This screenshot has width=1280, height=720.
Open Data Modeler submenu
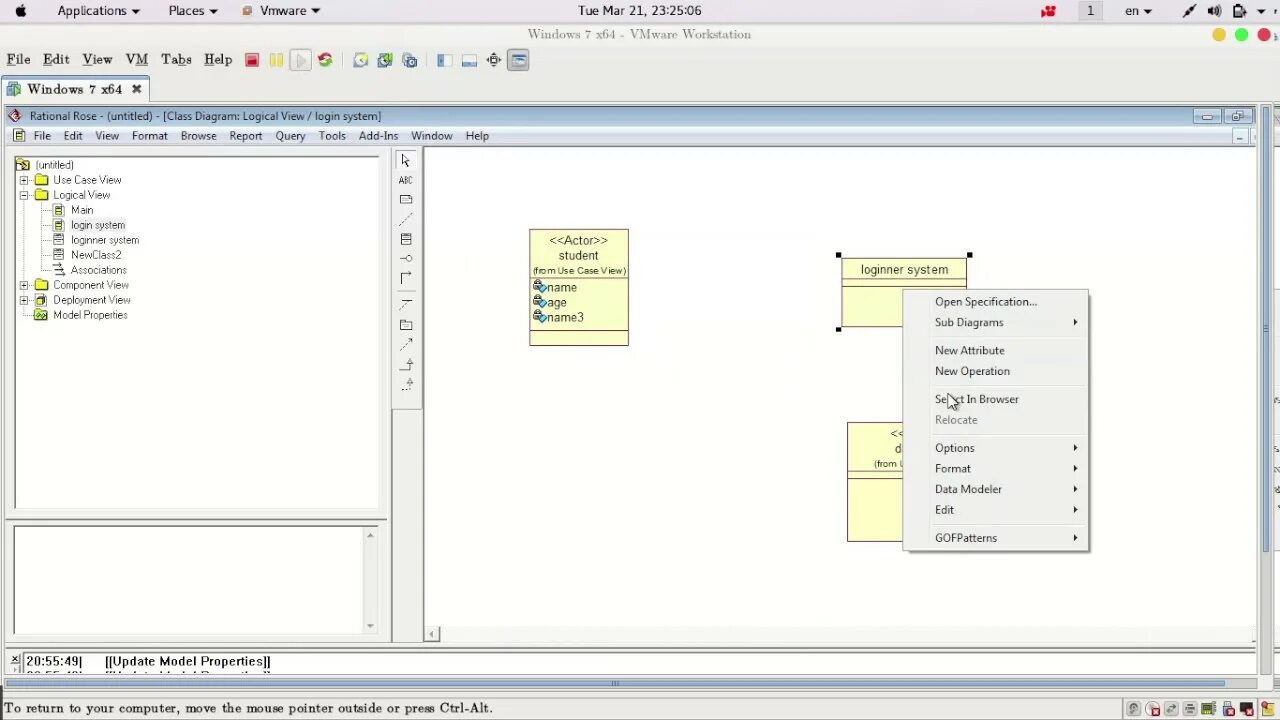(996, 489)
